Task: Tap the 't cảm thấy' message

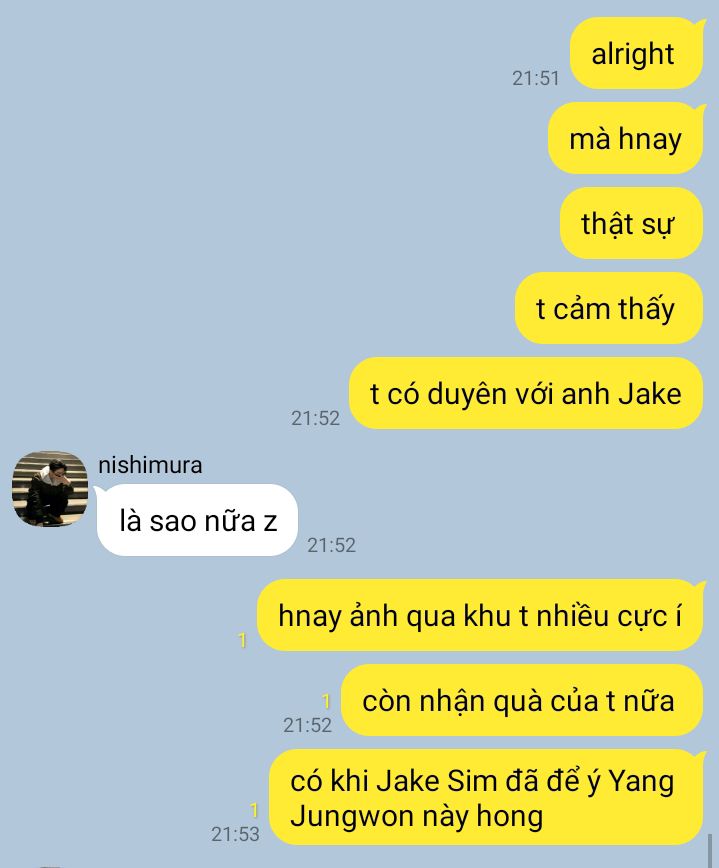Action: [x=609, y=308]
